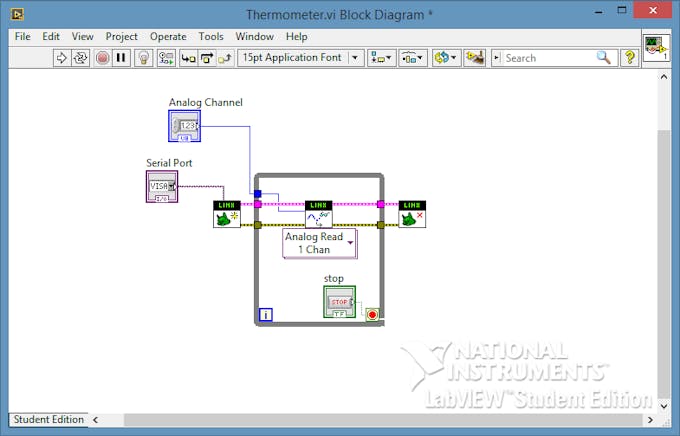Open the Operate menu
The height and width of the screenshot is (436, 680).
click(168, 37)
